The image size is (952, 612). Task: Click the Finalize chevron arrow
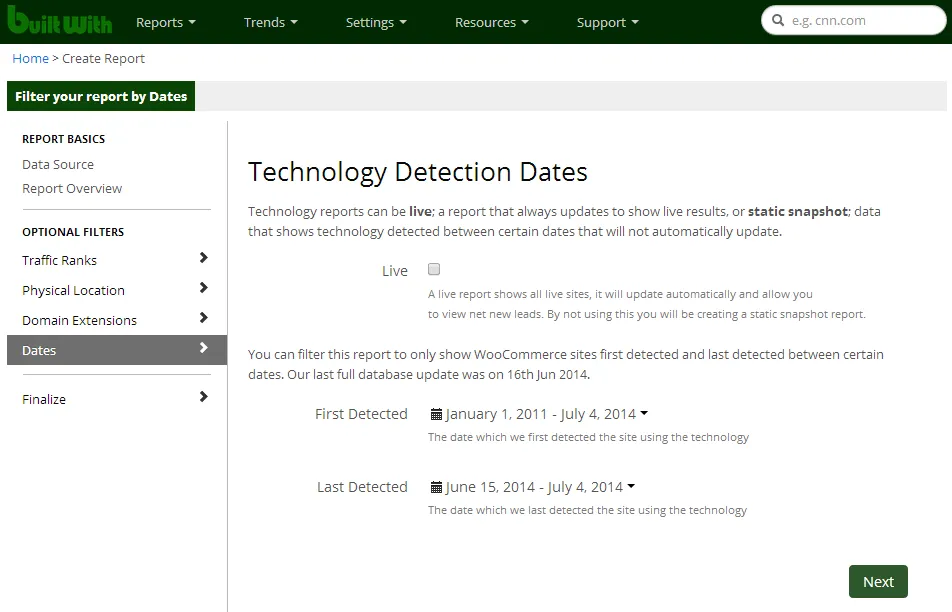click(x=204, y=397)
